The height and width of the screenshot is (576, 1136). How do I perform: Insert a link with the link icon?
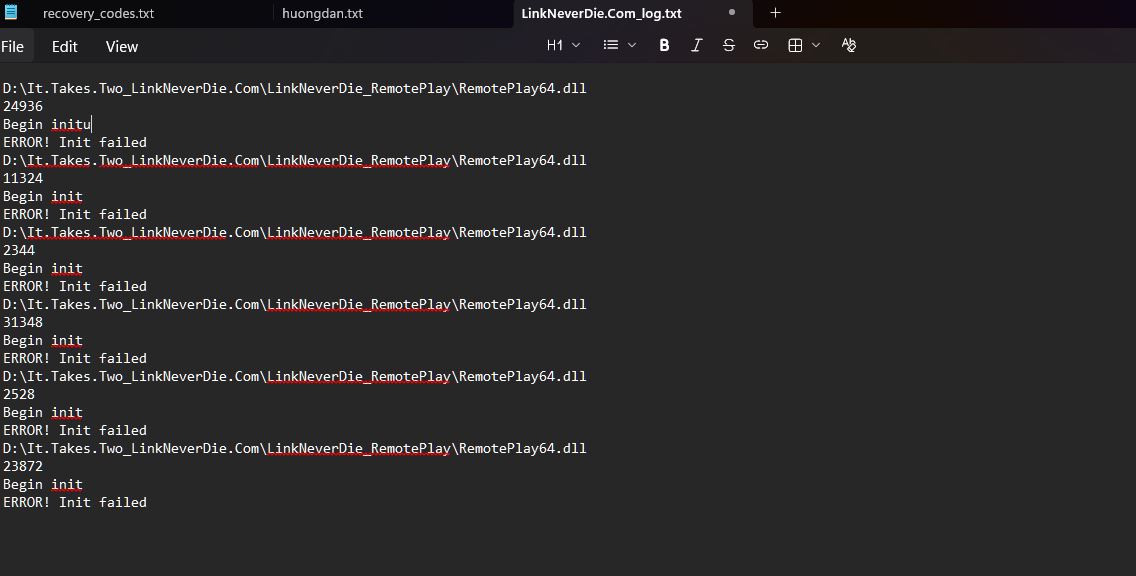761,45
